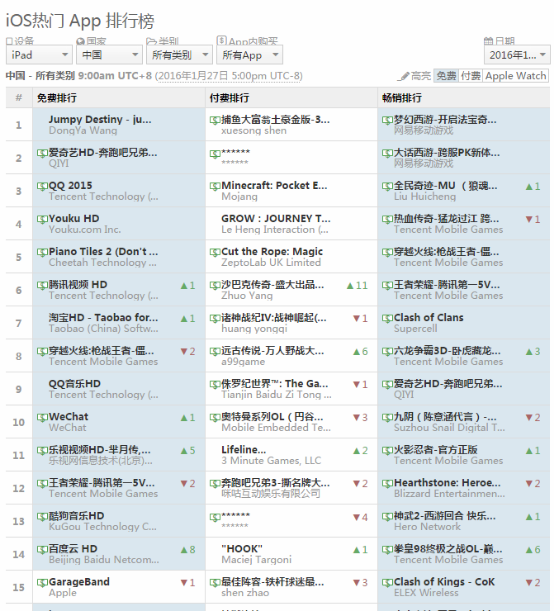Click the pencil highlight icon

(403, 76)
